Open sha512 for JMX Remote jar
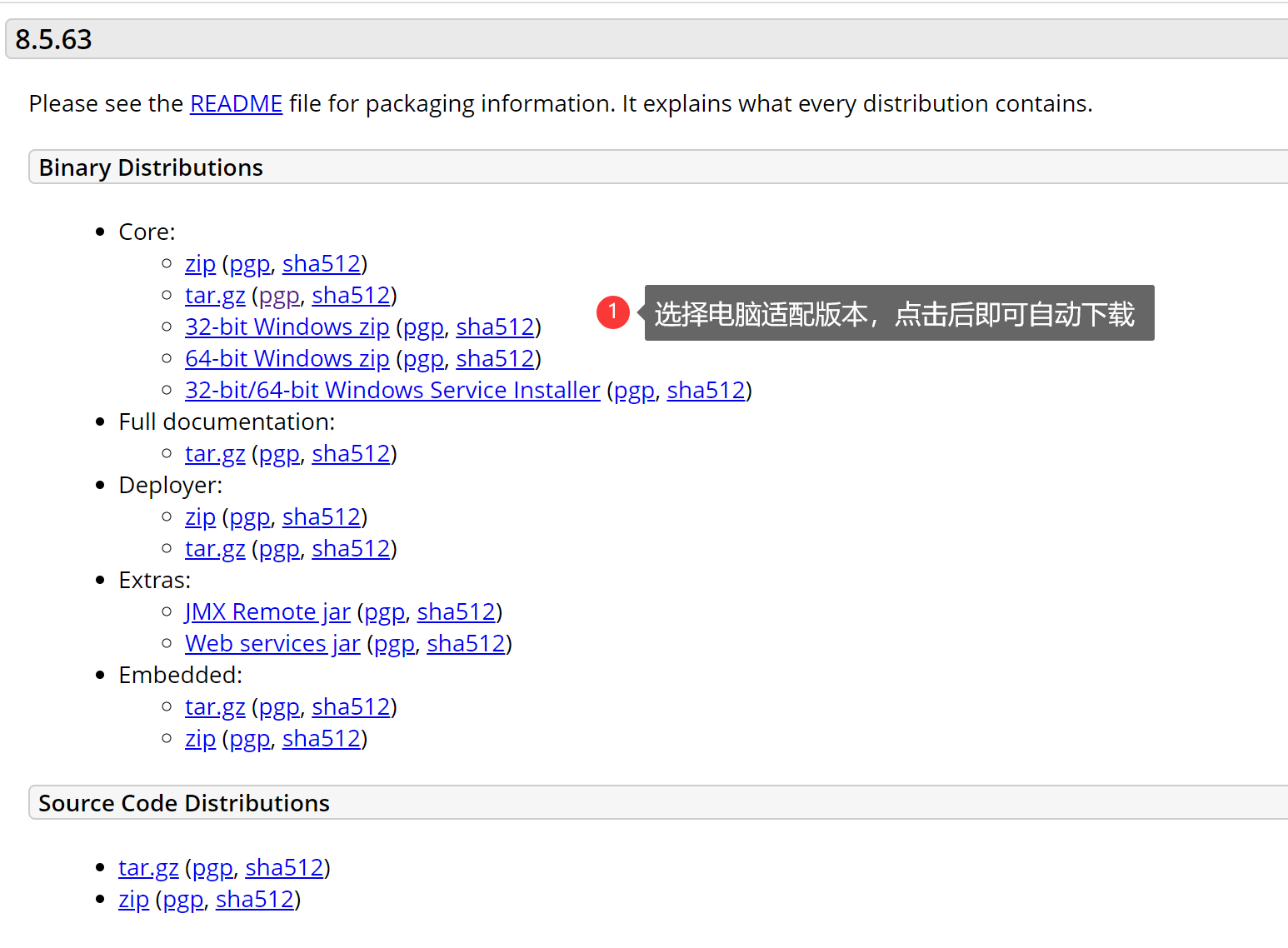Screen dimensions: 1288x948 coord(456,612)
